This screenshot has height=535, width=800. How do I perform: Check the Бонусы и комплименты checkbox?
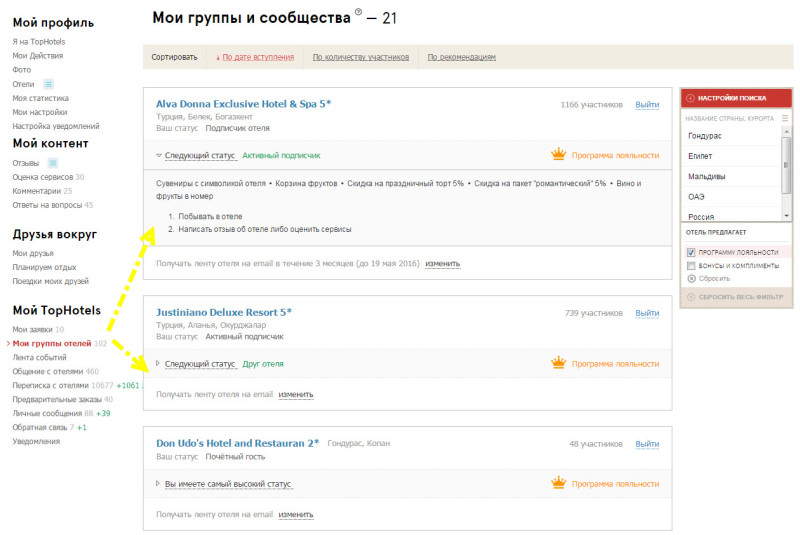point(691,265)
